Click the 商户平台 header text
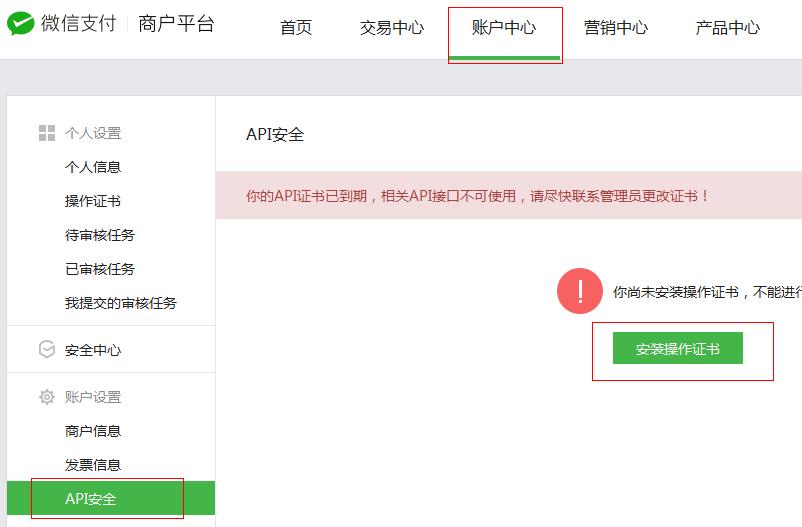 click(x=176, y=24)
